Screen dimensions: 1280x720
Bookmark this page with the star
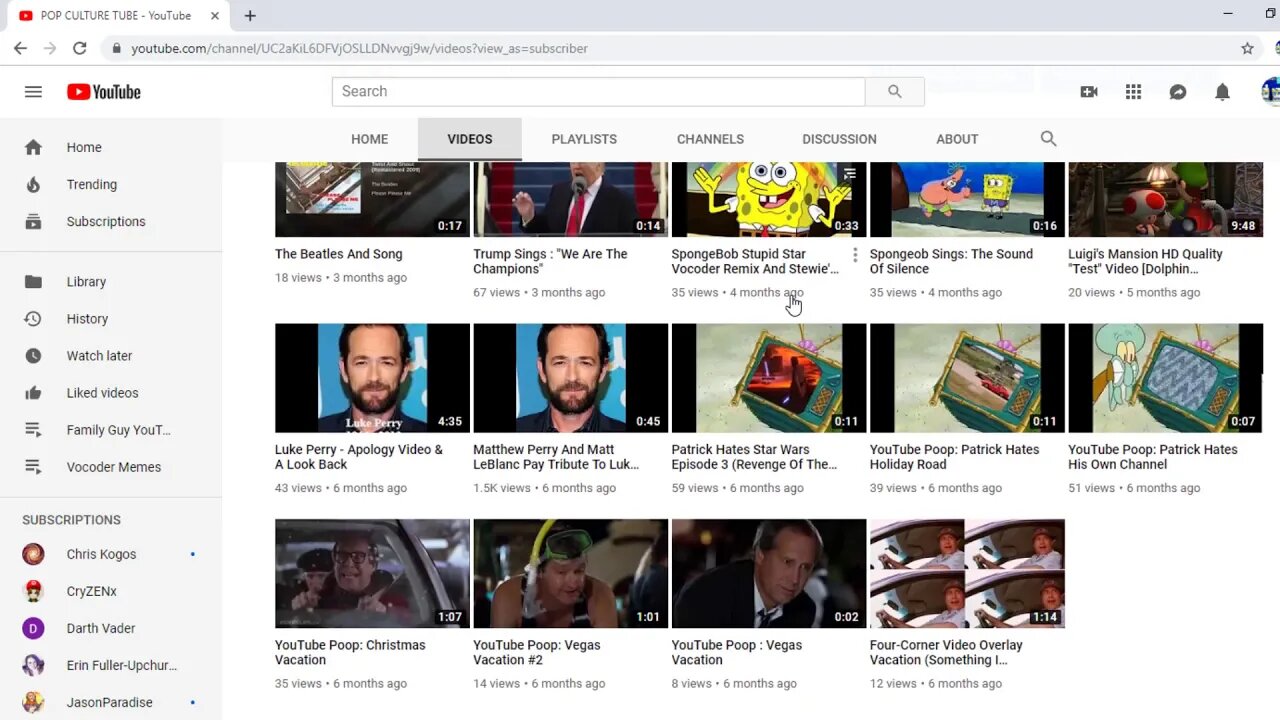click(x=1247, y=48)
